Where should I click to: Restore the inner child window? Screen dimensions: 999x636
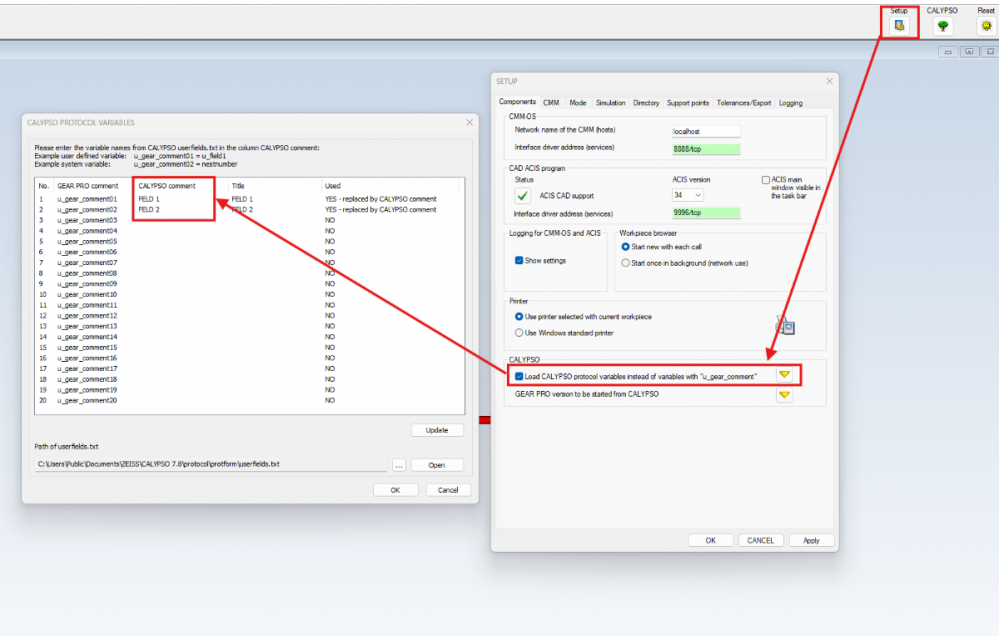[969, 52]
